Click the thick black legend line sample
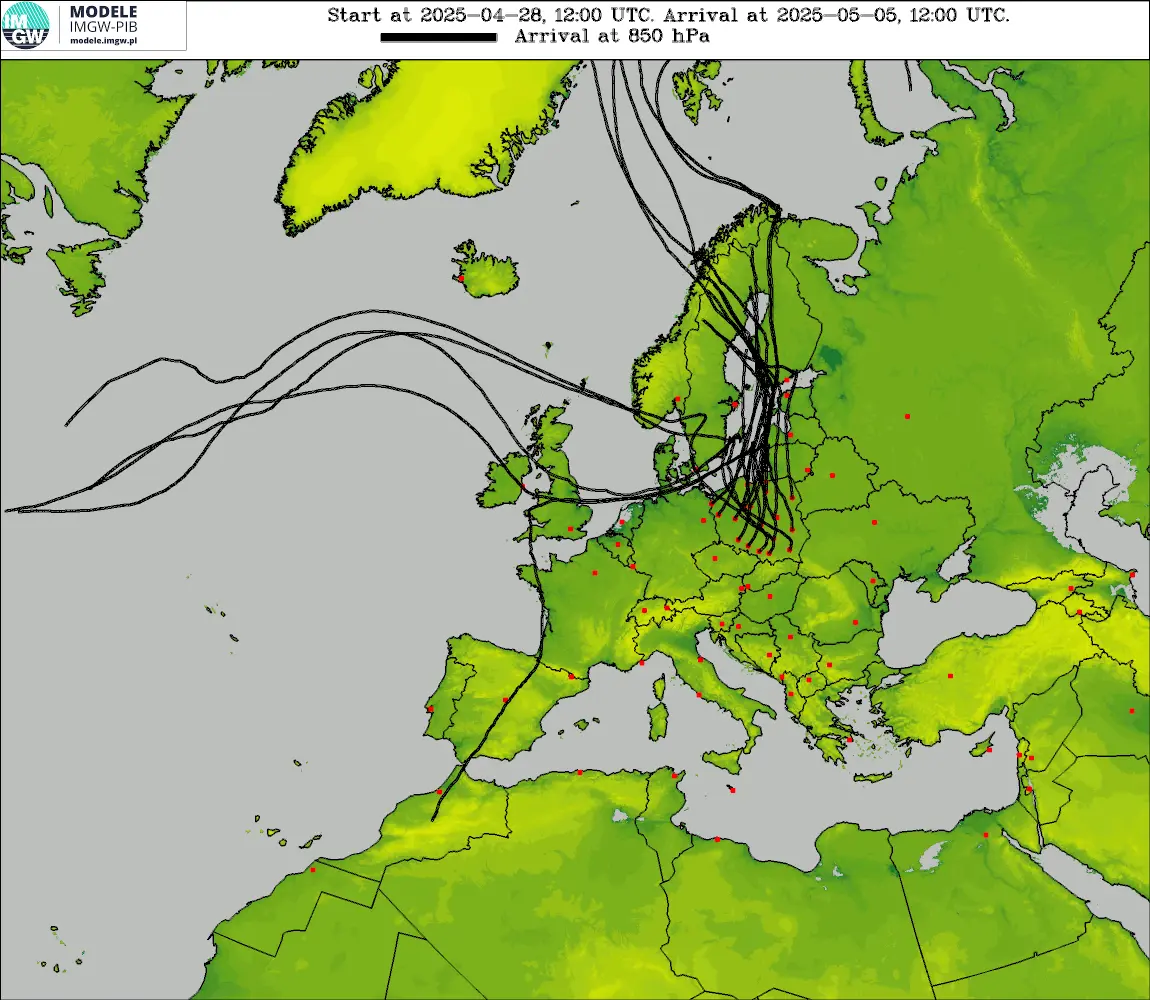Screen dimensions: 1150x1000 click(439, 37)
